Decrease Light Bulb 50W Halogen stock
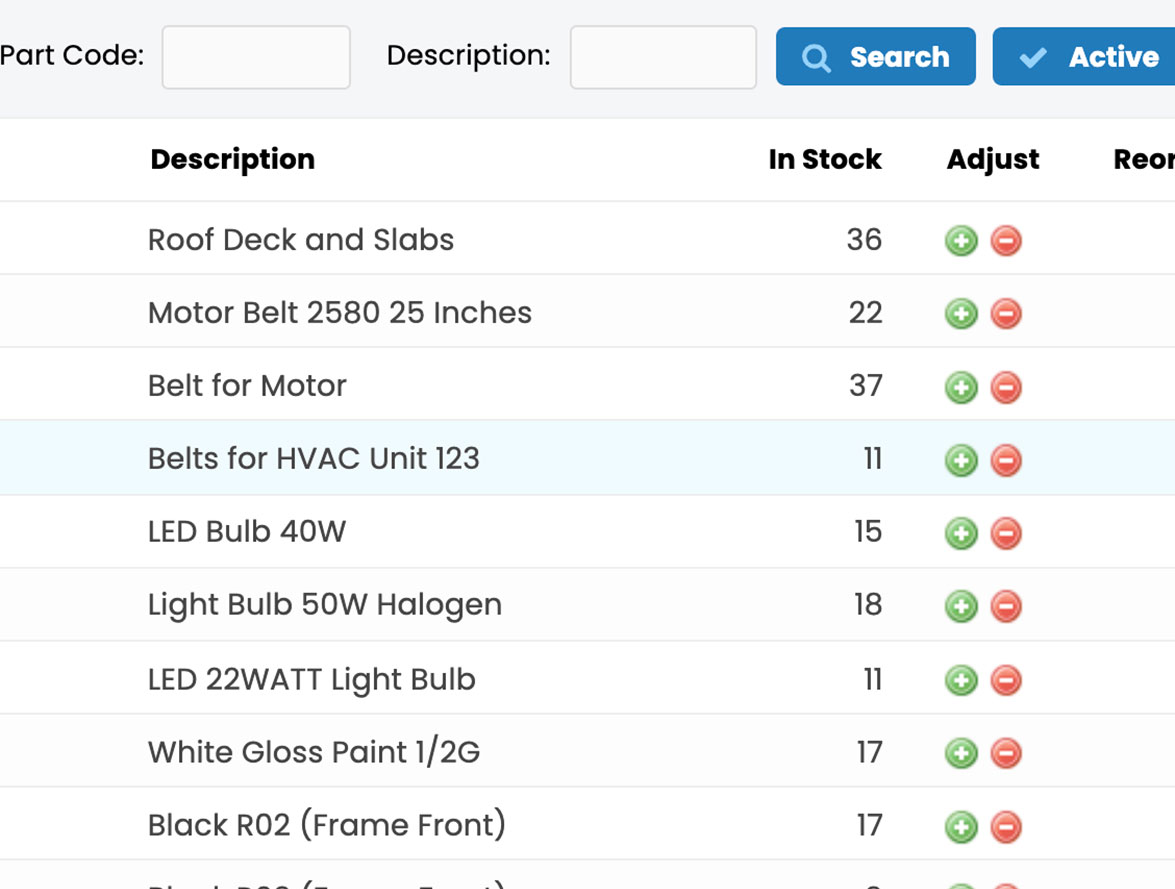The height and width of the screenshot is (889, 1175). [1007, 606]
